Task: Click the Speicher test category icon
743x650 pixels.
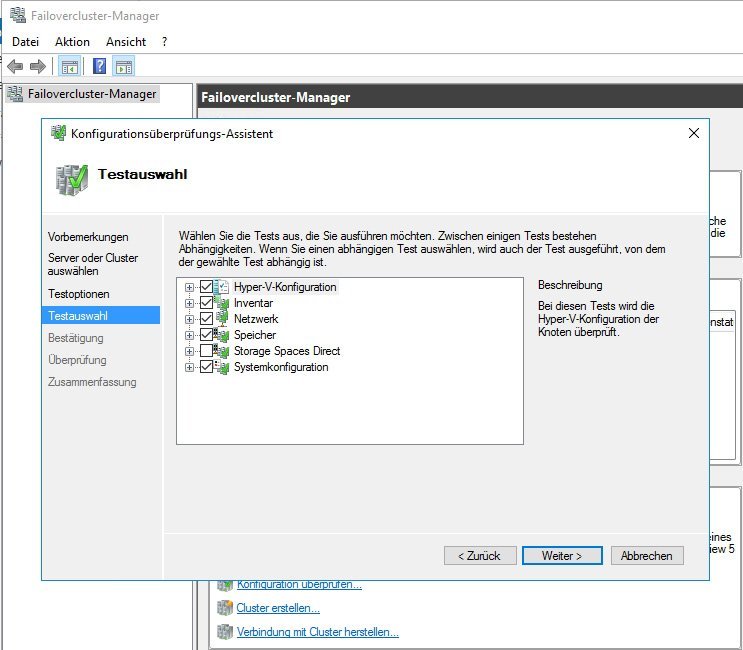Action: (x=221, y=334)
